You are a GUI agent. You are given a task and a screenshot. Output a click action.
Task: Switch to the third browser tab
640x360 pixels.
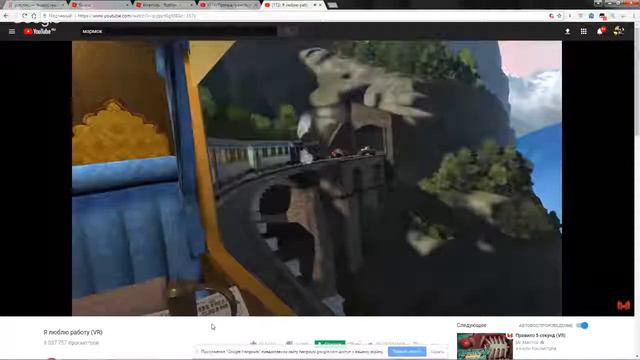coord(164,5)
